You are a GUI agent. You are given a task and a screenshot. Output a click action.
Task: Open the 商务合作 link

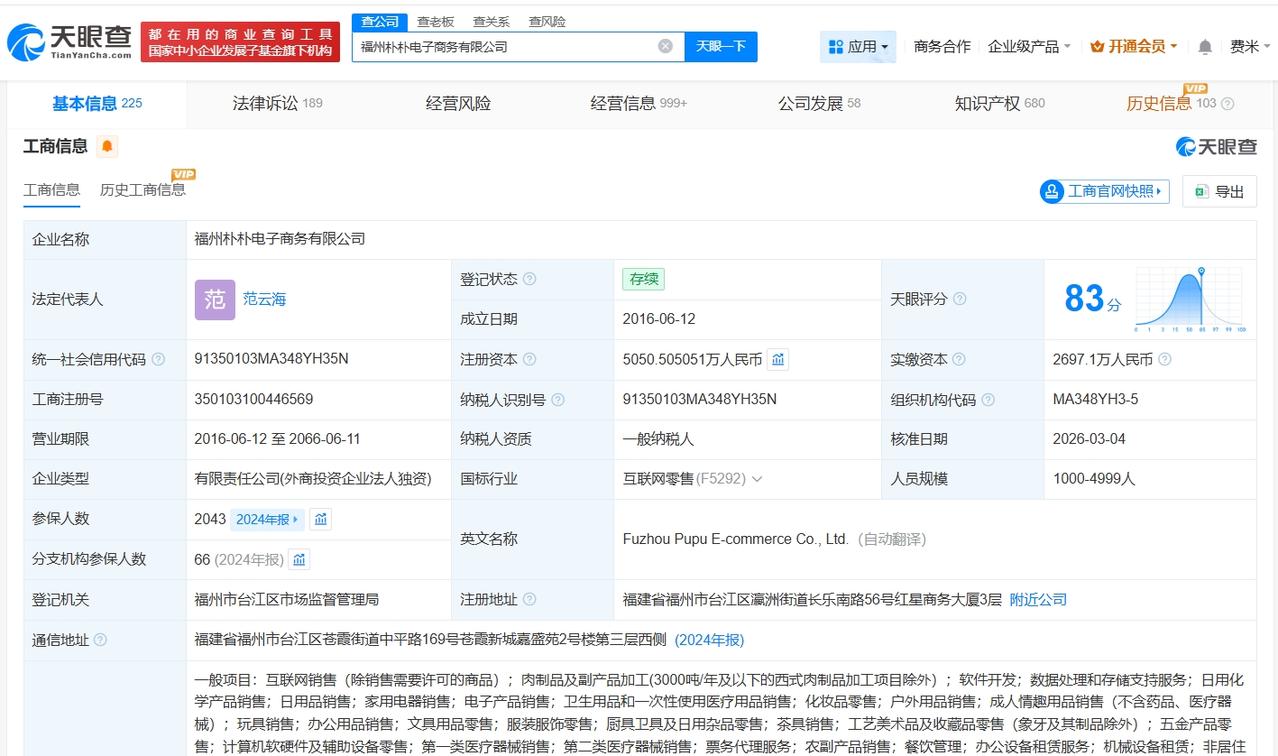942,46
